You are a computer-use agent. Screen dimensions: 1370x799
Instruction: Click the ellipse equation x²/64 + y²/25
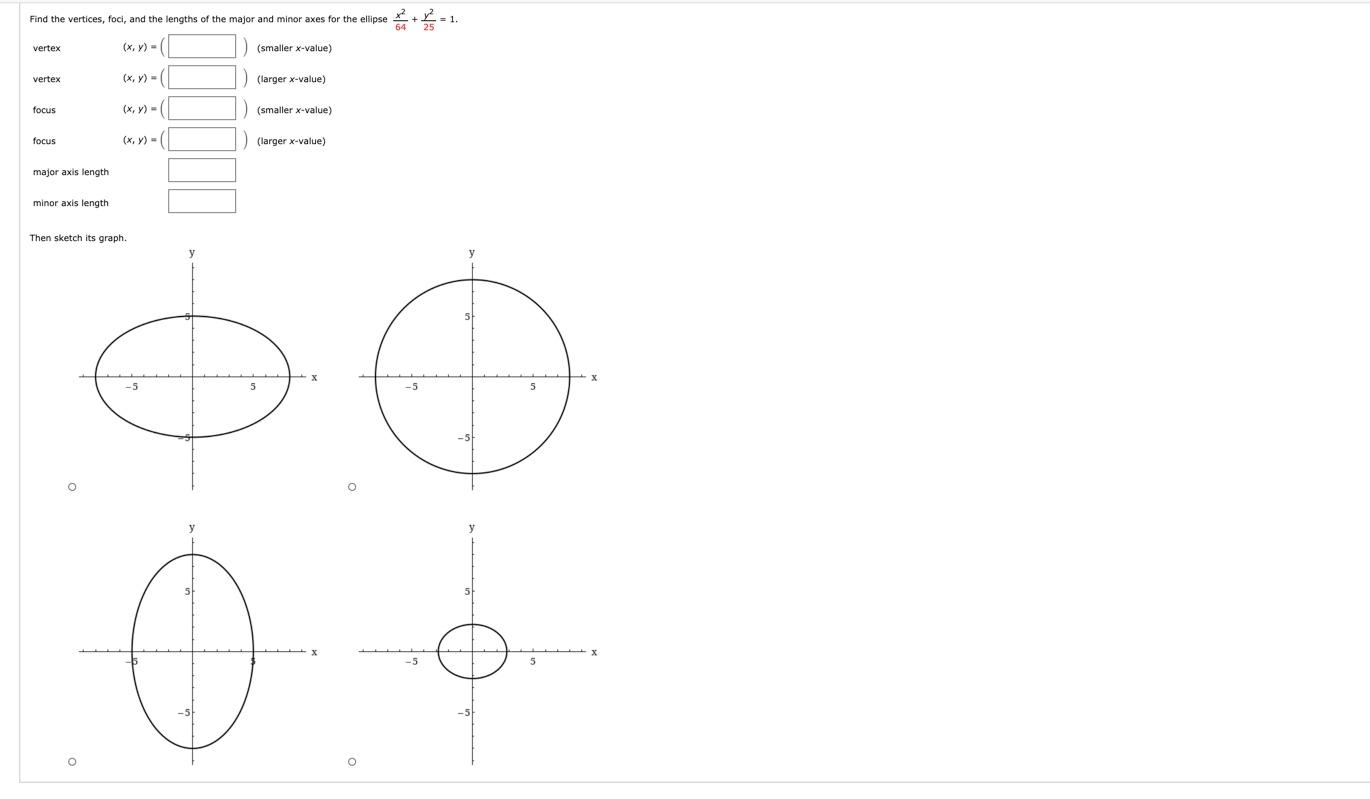(x=413, y=18)
